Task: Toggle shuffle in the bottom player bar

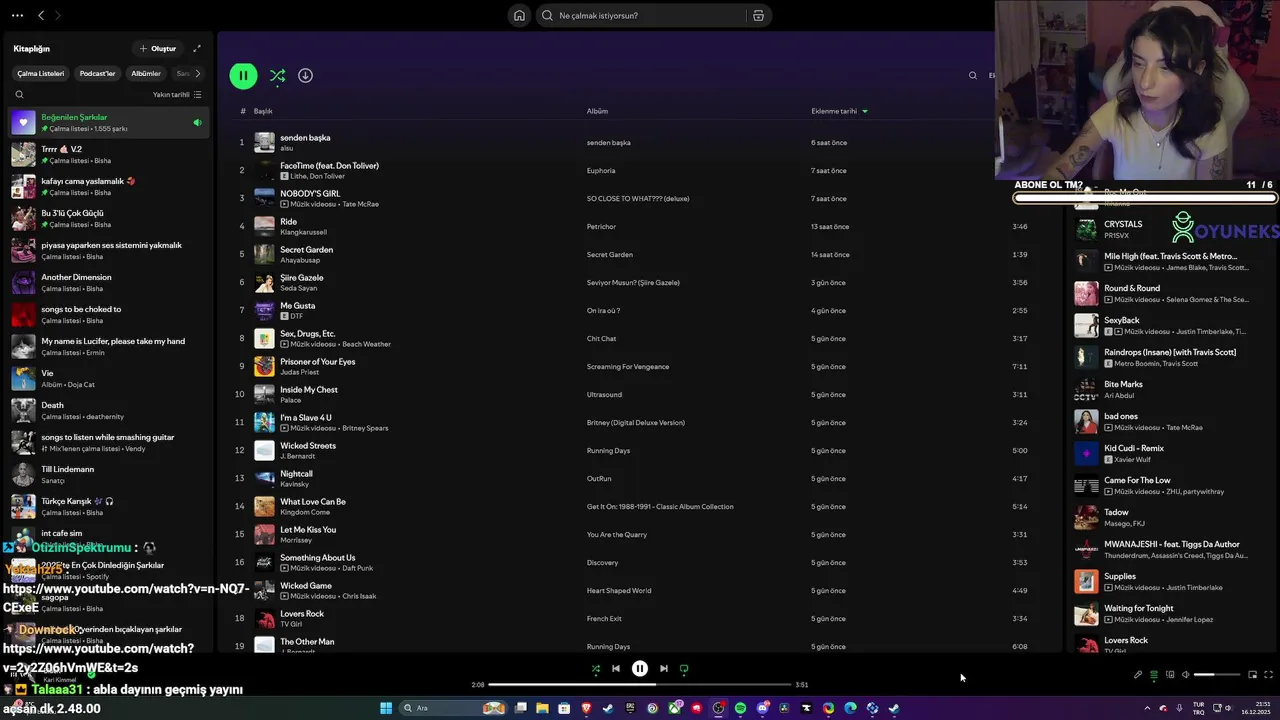Action: point(596,669)
